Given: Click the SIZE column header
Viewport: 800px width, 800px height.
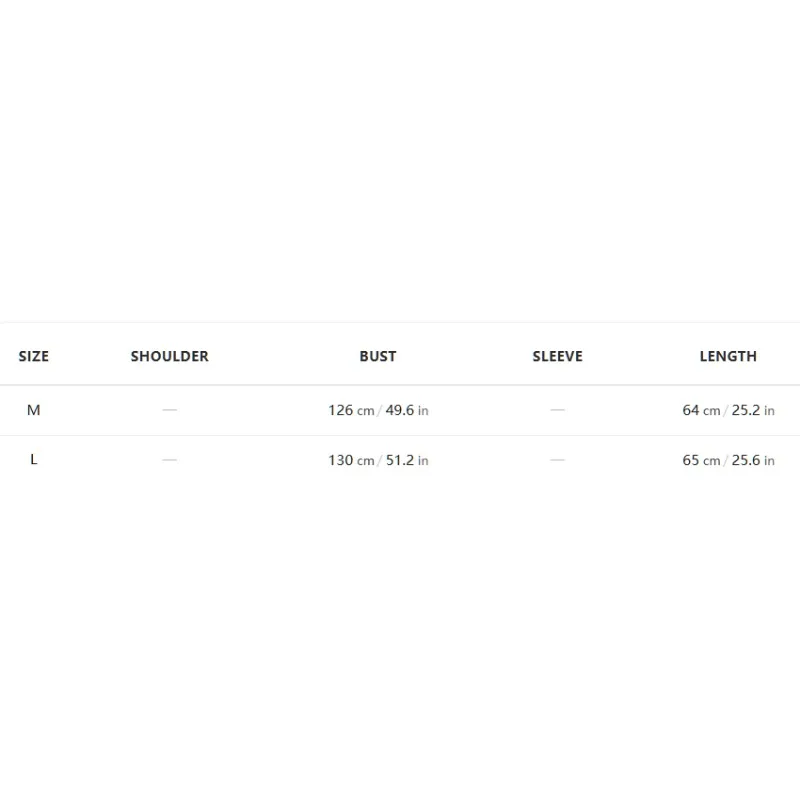Looking at the screenshot, I should [34, 356].
